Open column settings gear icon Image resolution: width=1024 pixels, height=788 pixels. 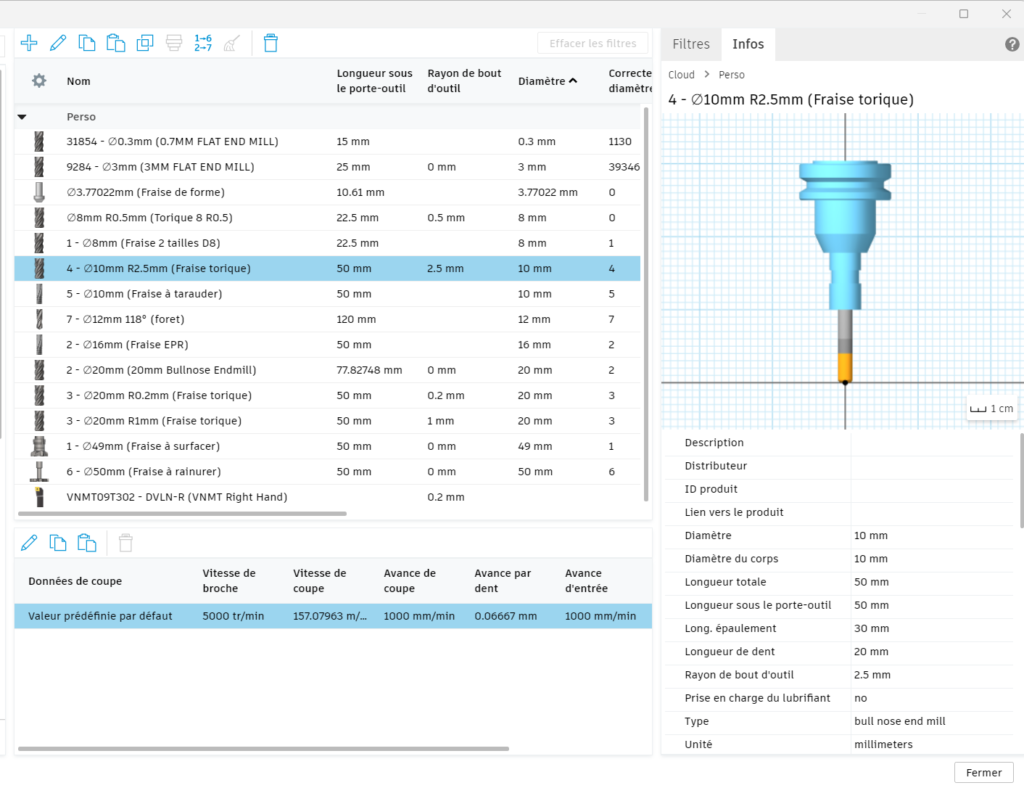[x=39, y=81]
